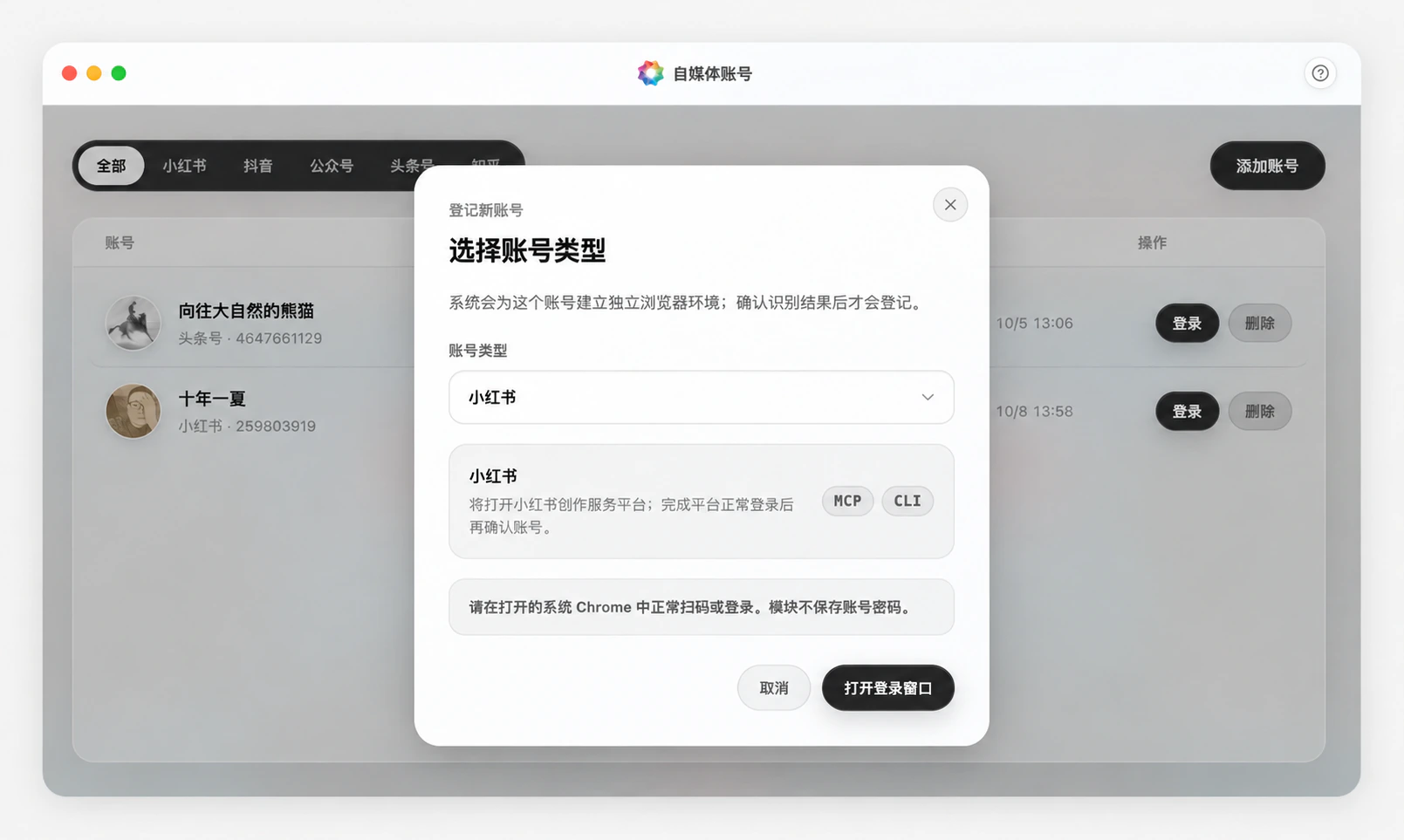The width and height of the screenshot is (1404, 840).
Task: Click the 添加账号 button
Action: (1267, 166)
